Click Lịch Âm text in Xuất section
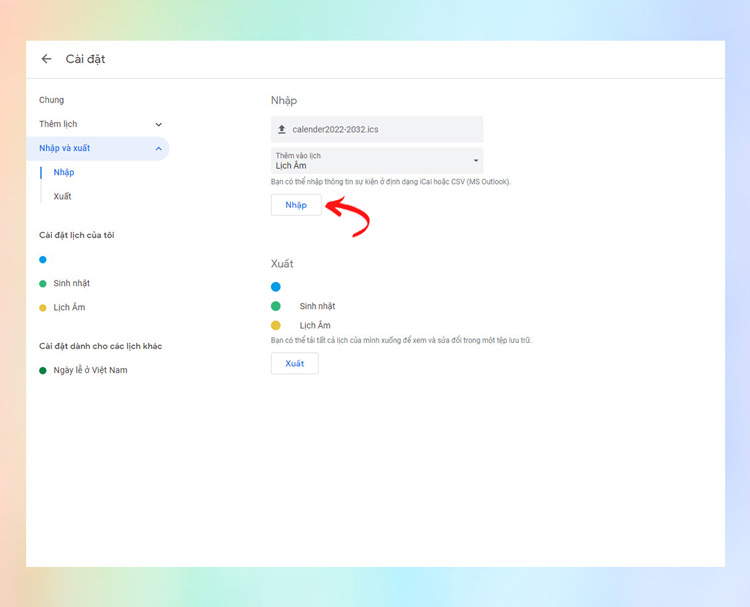This screenshot has width=750, height=607. tap(315, 325)
